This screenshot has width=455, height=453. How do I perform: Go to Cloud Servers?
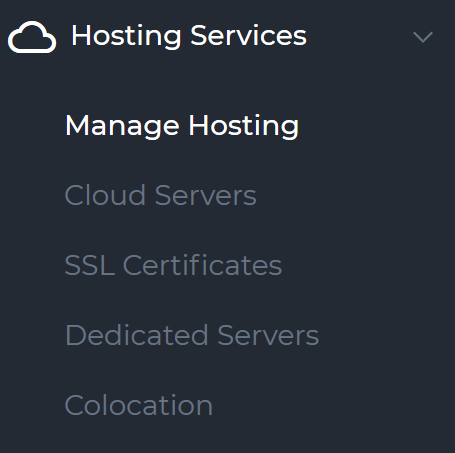(x=160, y=195)
